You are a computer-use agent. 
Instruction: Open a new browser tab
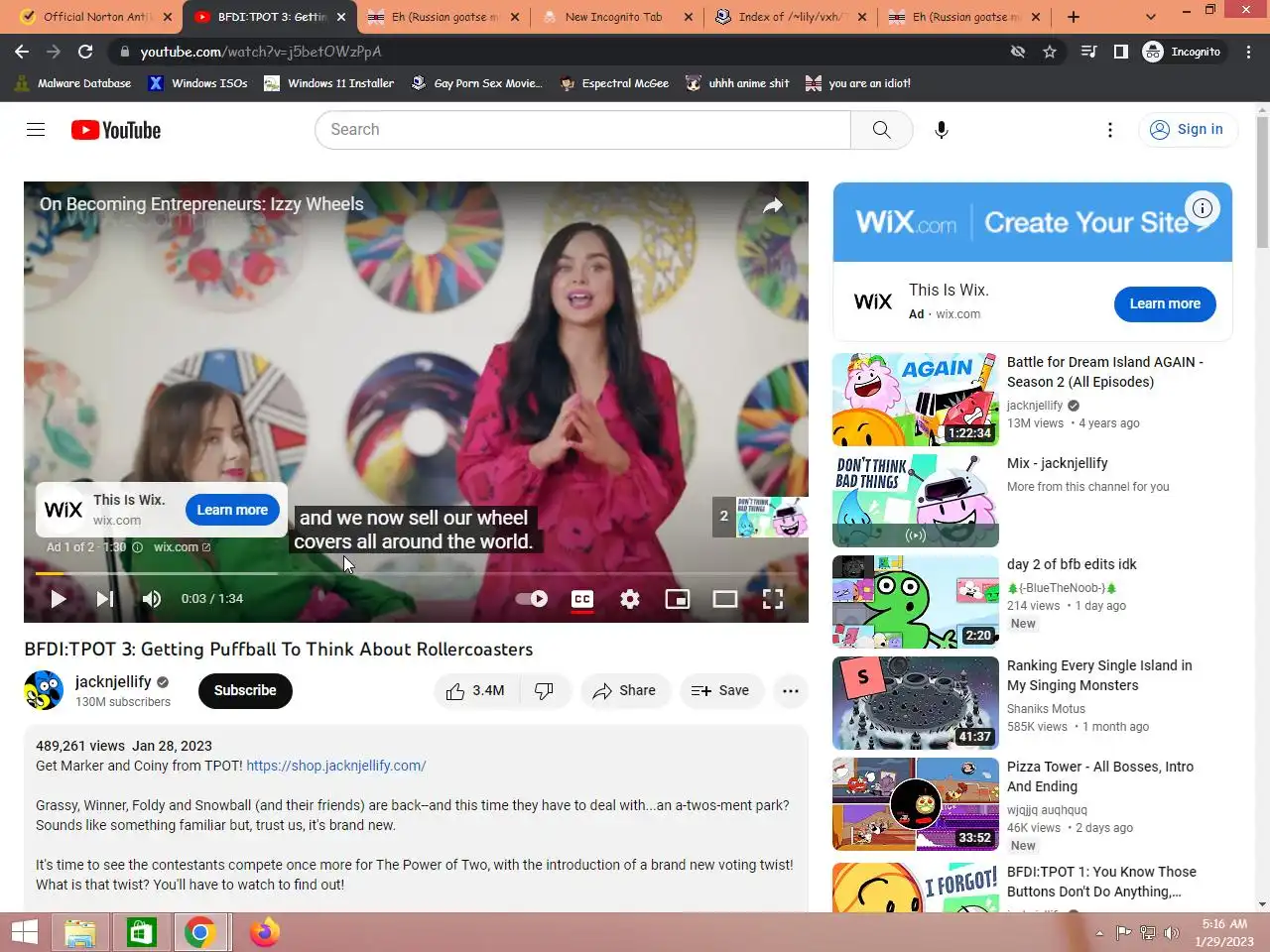click(x=1074, y=17)
